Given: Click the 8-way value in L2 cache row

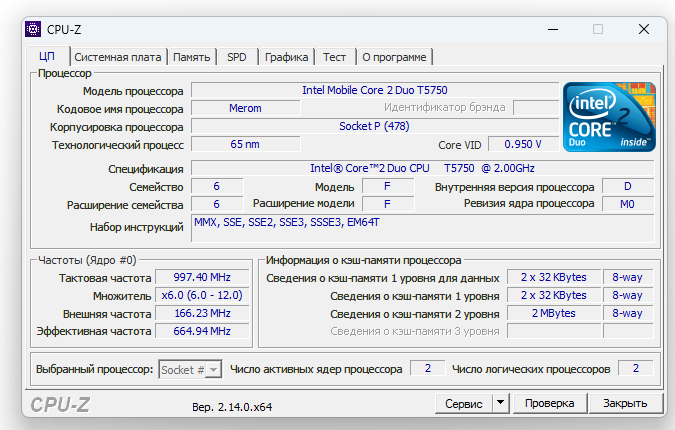Looking at the screenshot, I should (x=628, y=313).
